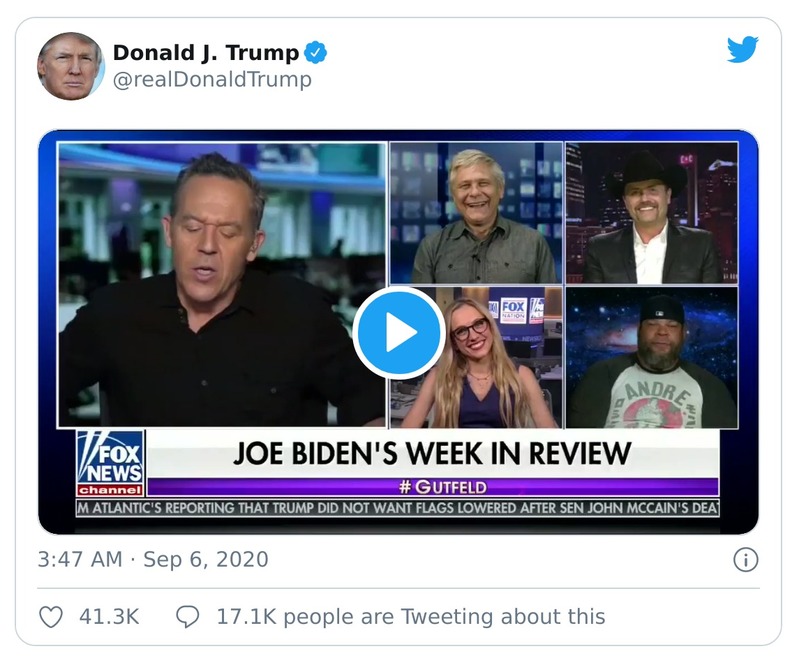Open the @realDonaldTrump handle link
799x665 pixels.
tap(212, 80)
